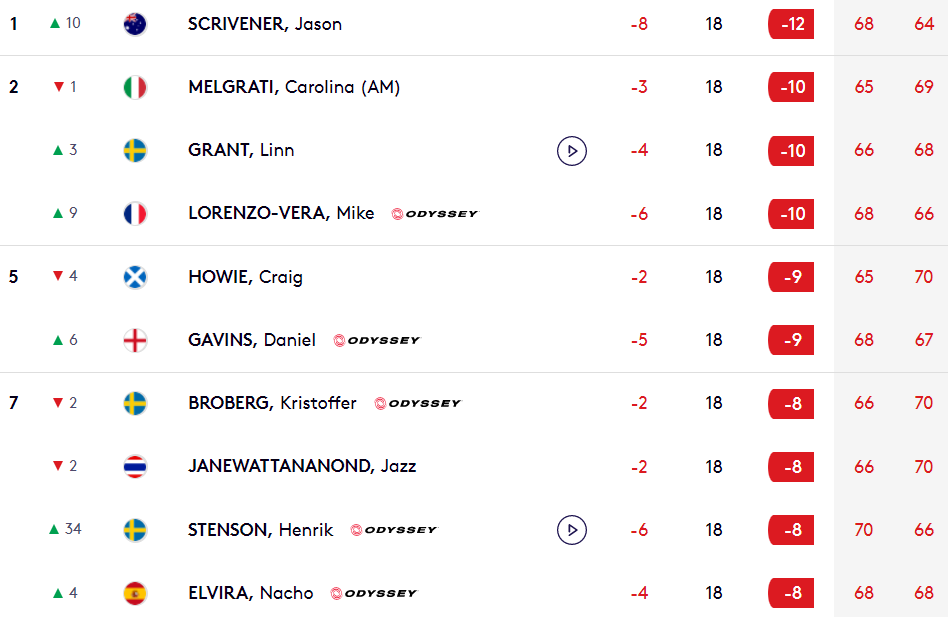Screen dimensions: 948x617
Task: Play Henrik Stenson video highlights
Action: click(571, 530)
